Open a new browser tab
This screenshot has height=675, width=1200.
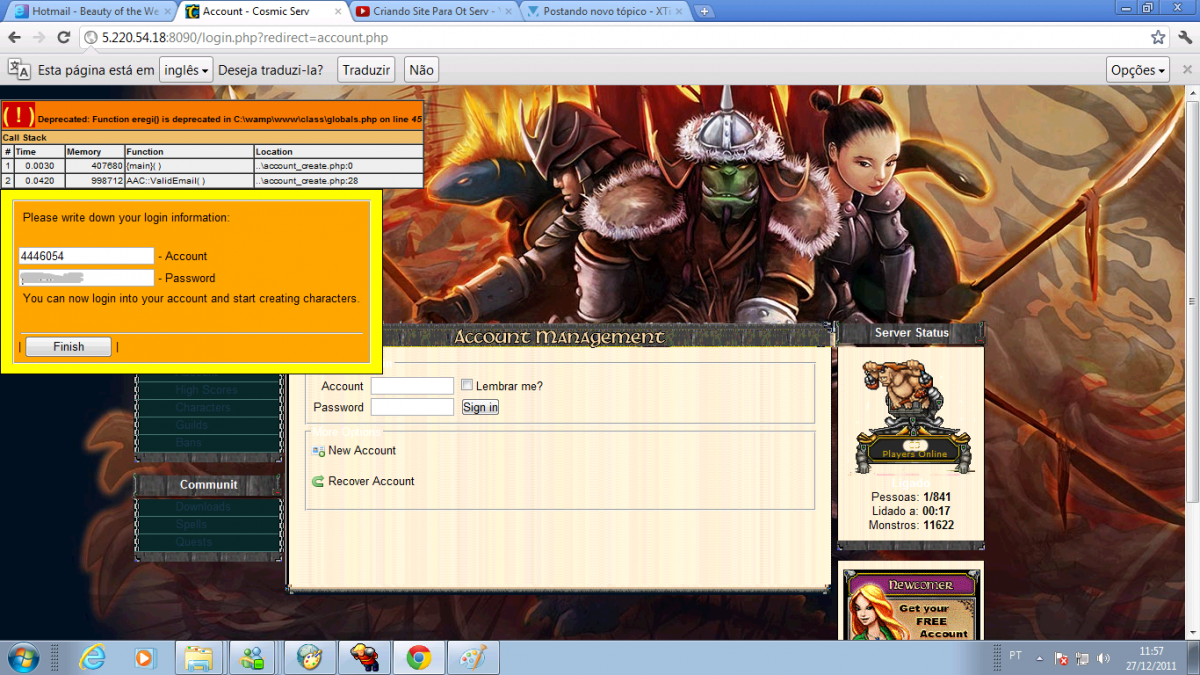705,12
